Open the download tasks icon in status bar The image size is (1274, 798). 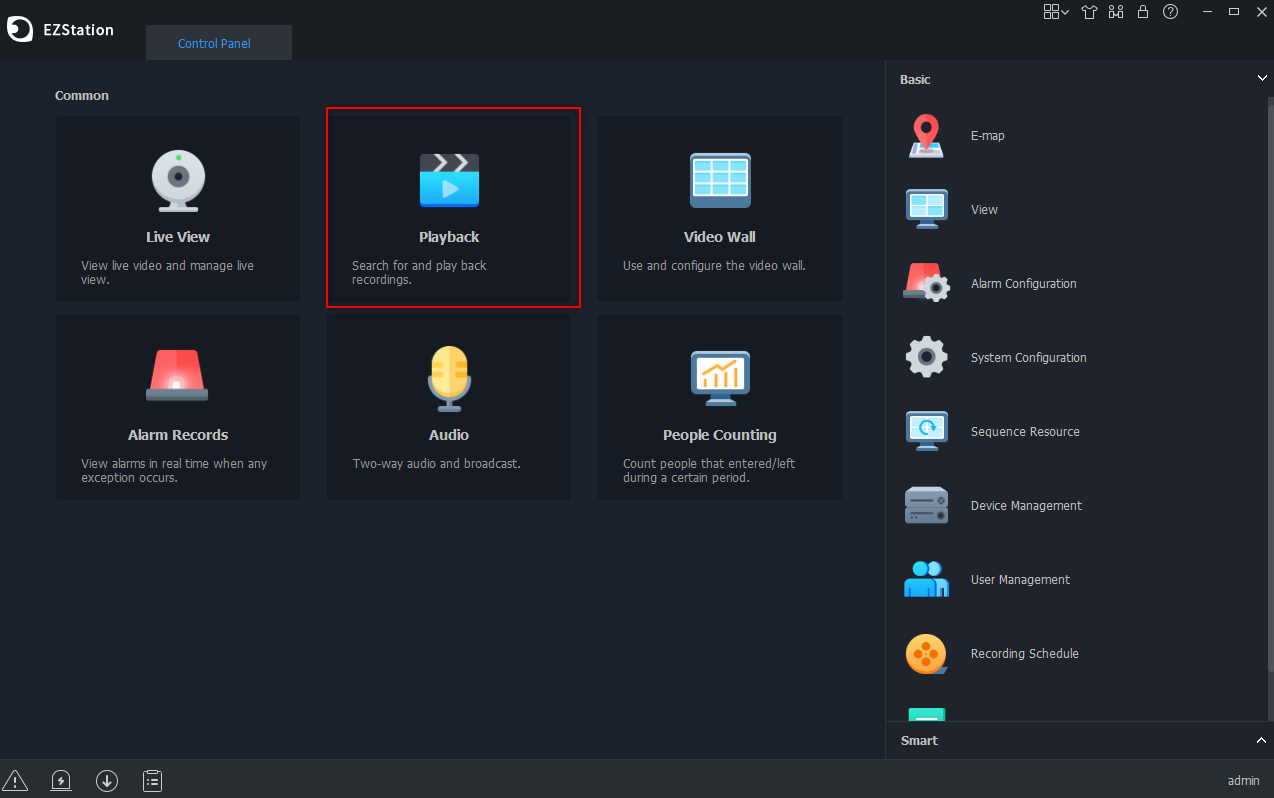pos(107,780)
